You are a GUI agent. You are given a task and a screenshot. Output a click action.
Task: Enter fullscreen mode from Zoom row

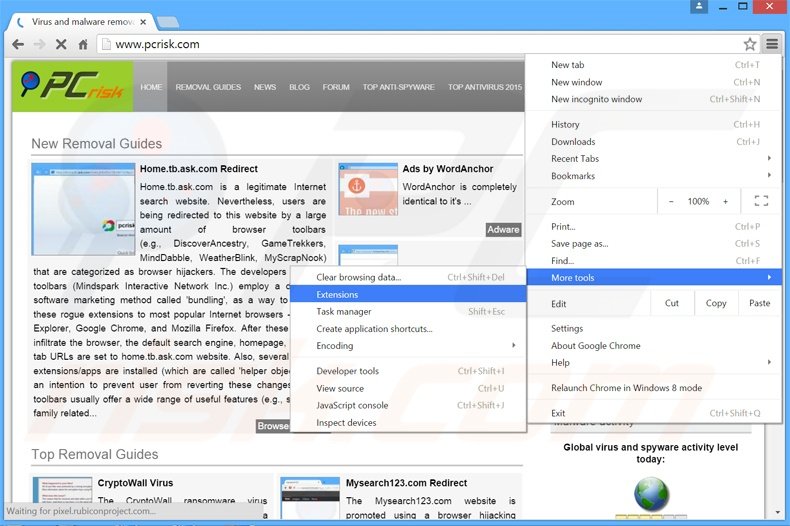[x=761, y=201]
